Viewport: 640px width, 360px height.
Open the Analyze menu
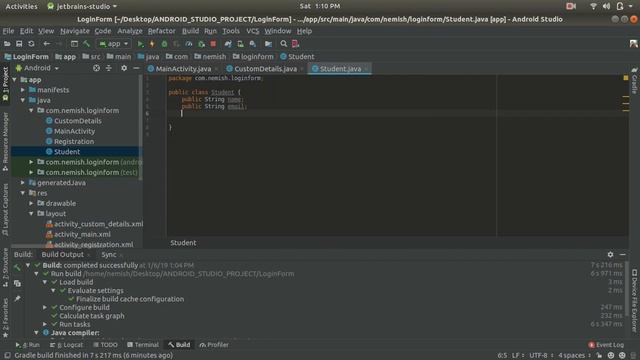130,31
